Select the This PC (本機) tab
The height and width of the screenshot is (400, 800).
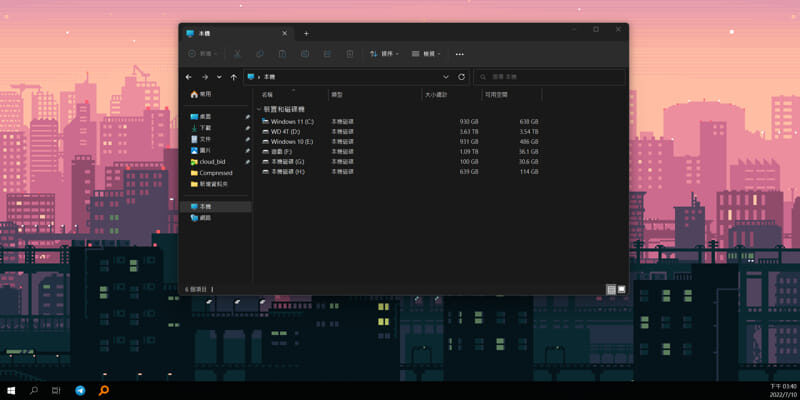tap(237, 34)
